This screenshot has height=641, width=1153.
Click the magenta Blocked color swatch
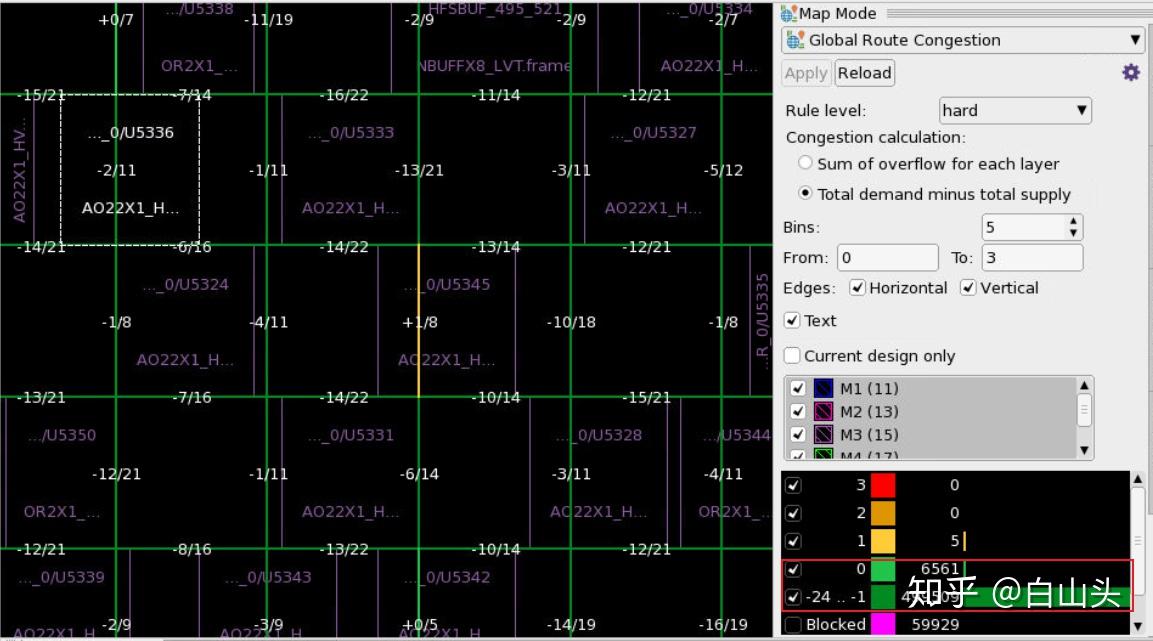click(x=882, y=624)
